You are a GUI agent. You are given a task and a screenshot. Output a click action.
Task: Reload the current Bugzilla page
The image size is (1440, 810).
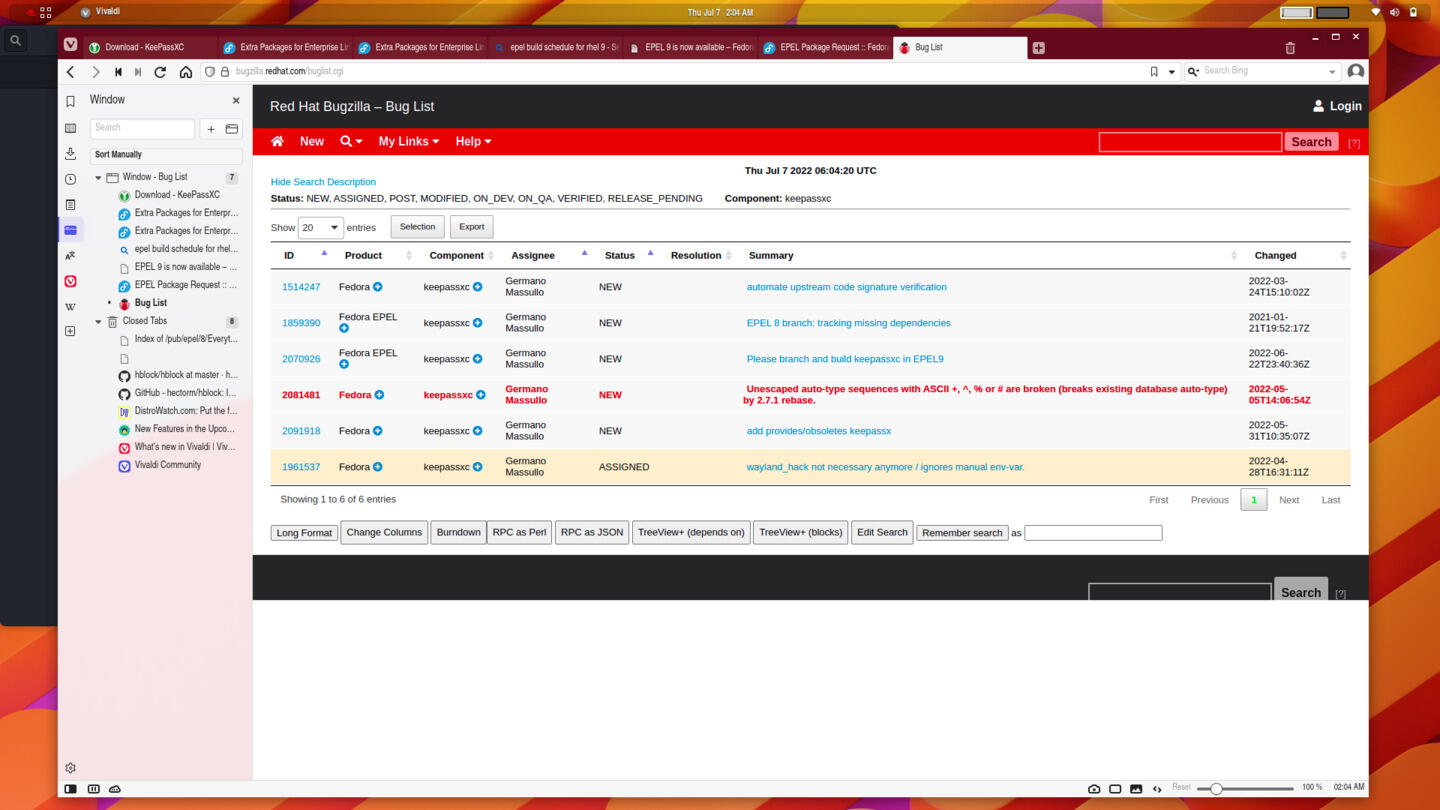point(160,72)
